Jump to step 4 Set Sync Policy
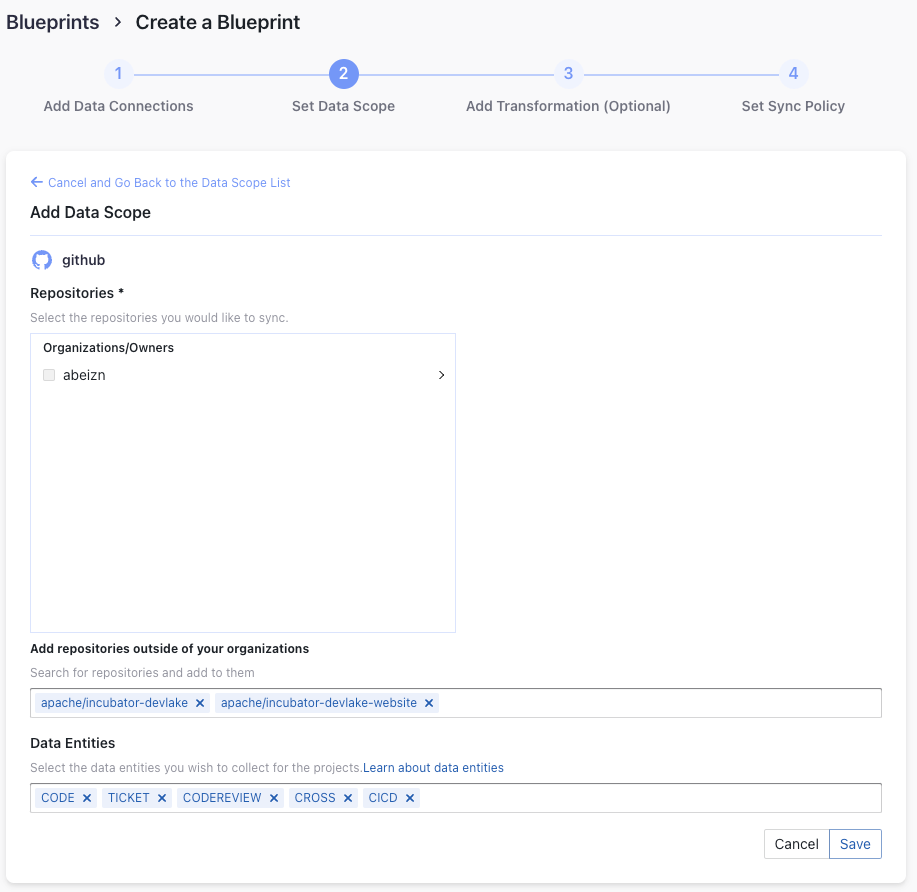The width and height of the screenshot is (917, 892). coord(793,74)
